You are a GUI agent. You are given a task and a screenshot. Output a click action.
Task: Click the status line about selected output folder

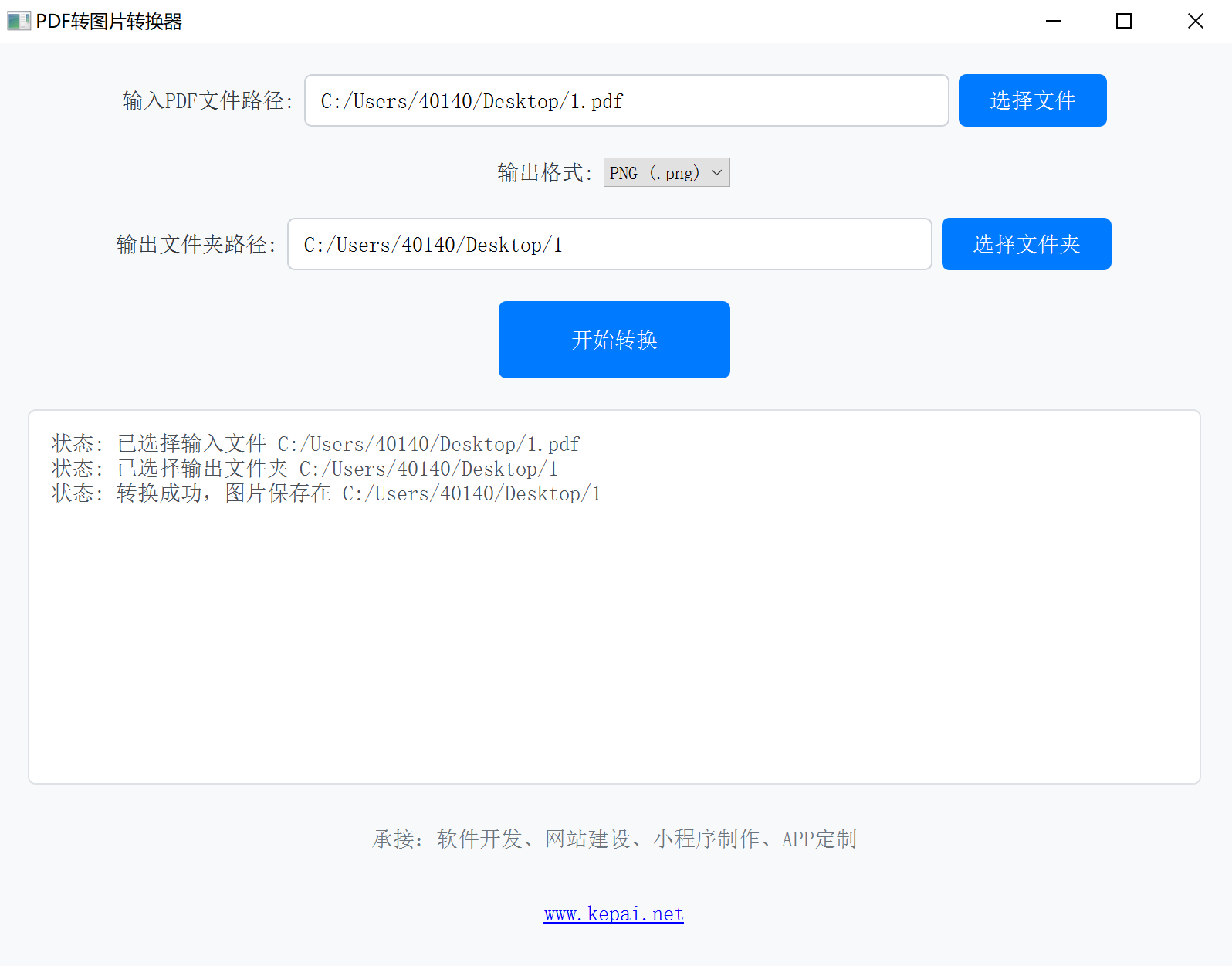(x=304, y=469)
